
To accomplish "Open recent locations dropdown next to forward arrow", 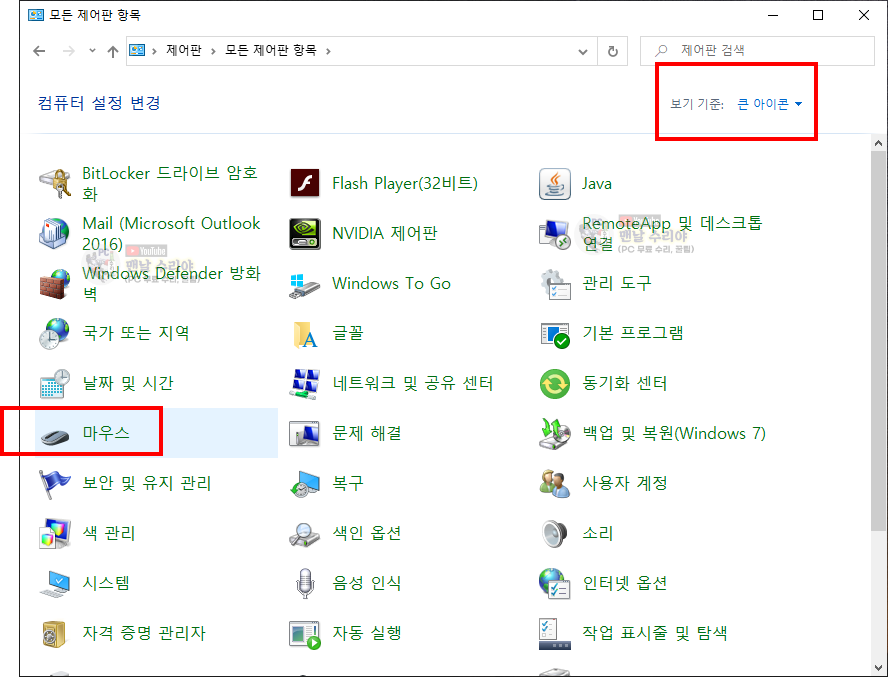I will point(92,50).
